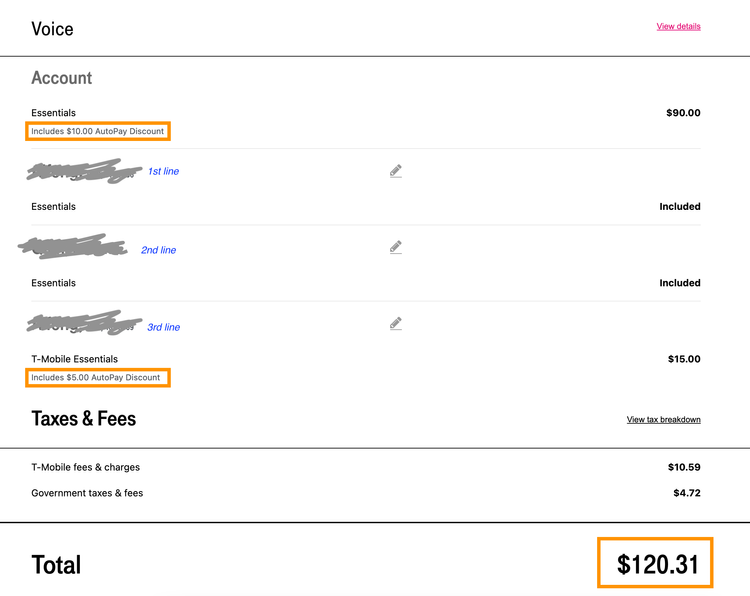Click the pencil edit icon for 3rd line

coord(396,323)
